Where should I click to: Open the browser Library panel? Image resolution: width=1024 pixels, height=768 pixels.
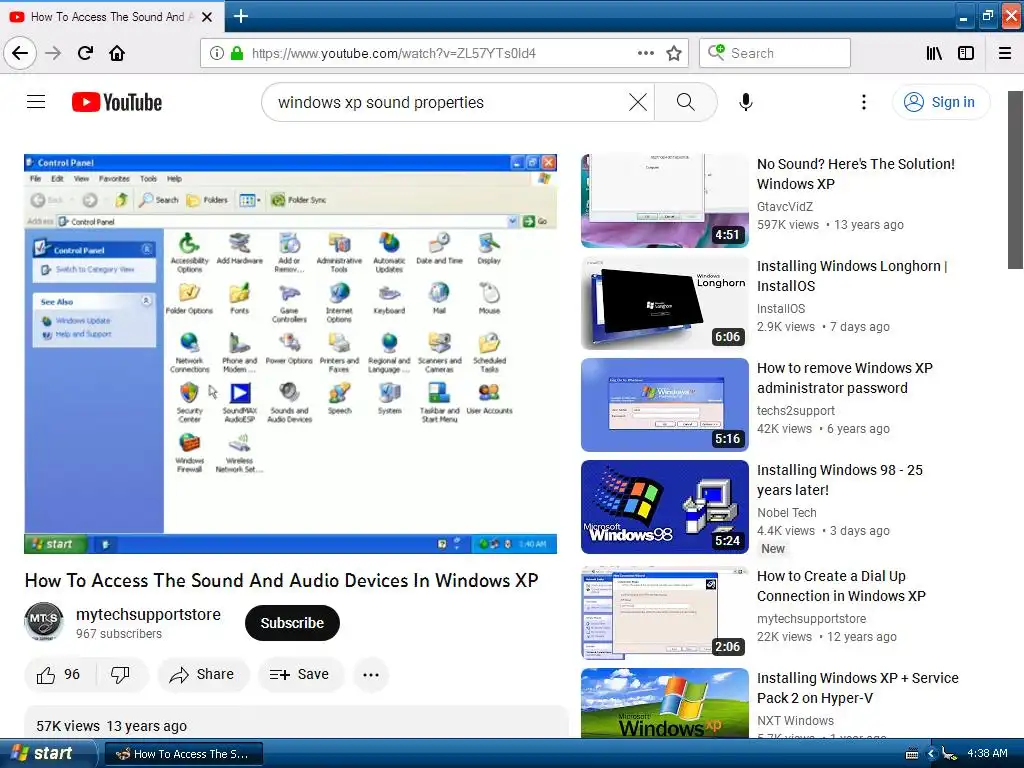click(x=934, y=53)
